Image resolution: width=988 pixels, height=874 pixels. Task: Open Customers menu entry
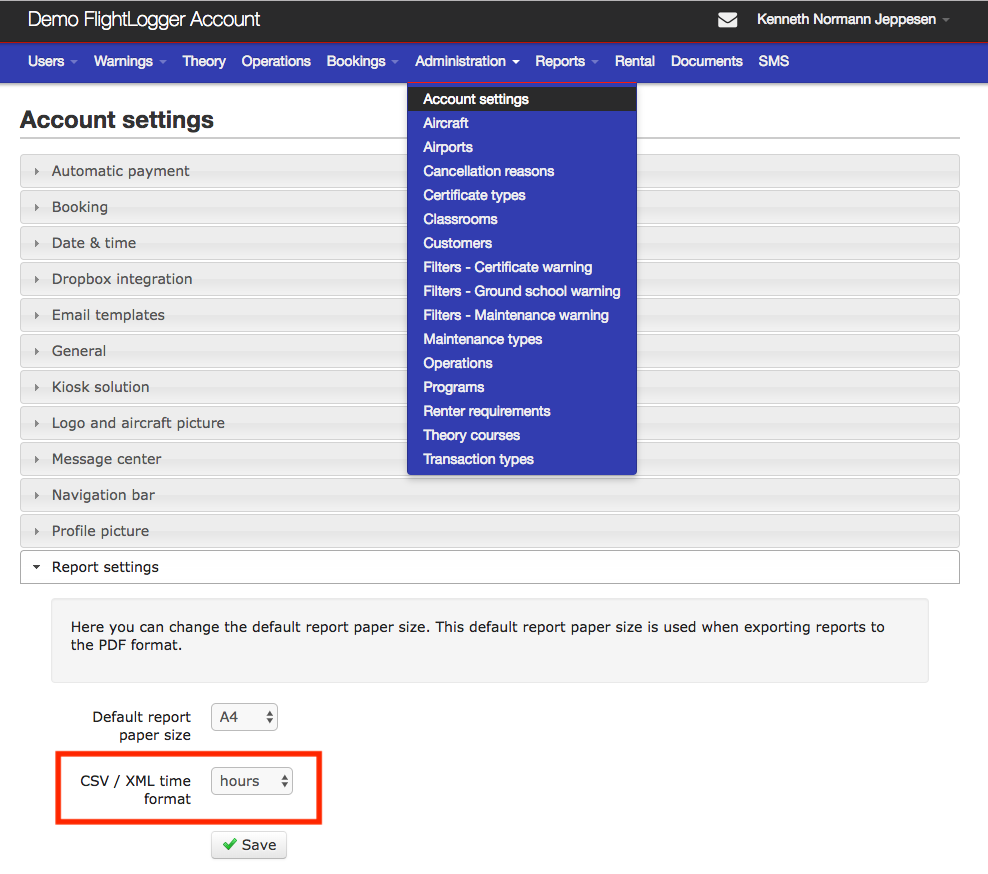(522, 243)
